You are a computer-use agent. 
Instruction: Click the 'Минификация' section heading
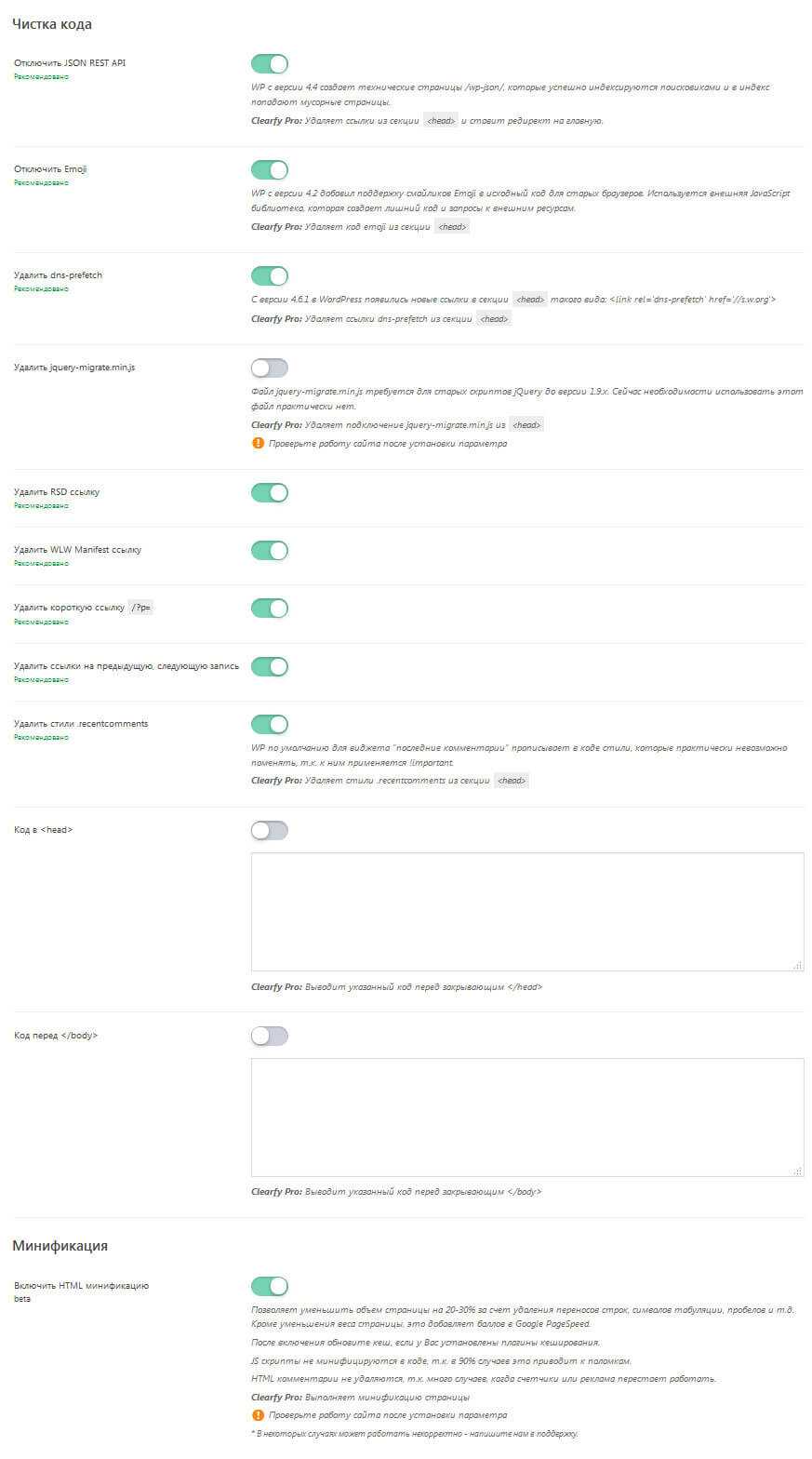pyautogui.click(x=60, y=1245)
